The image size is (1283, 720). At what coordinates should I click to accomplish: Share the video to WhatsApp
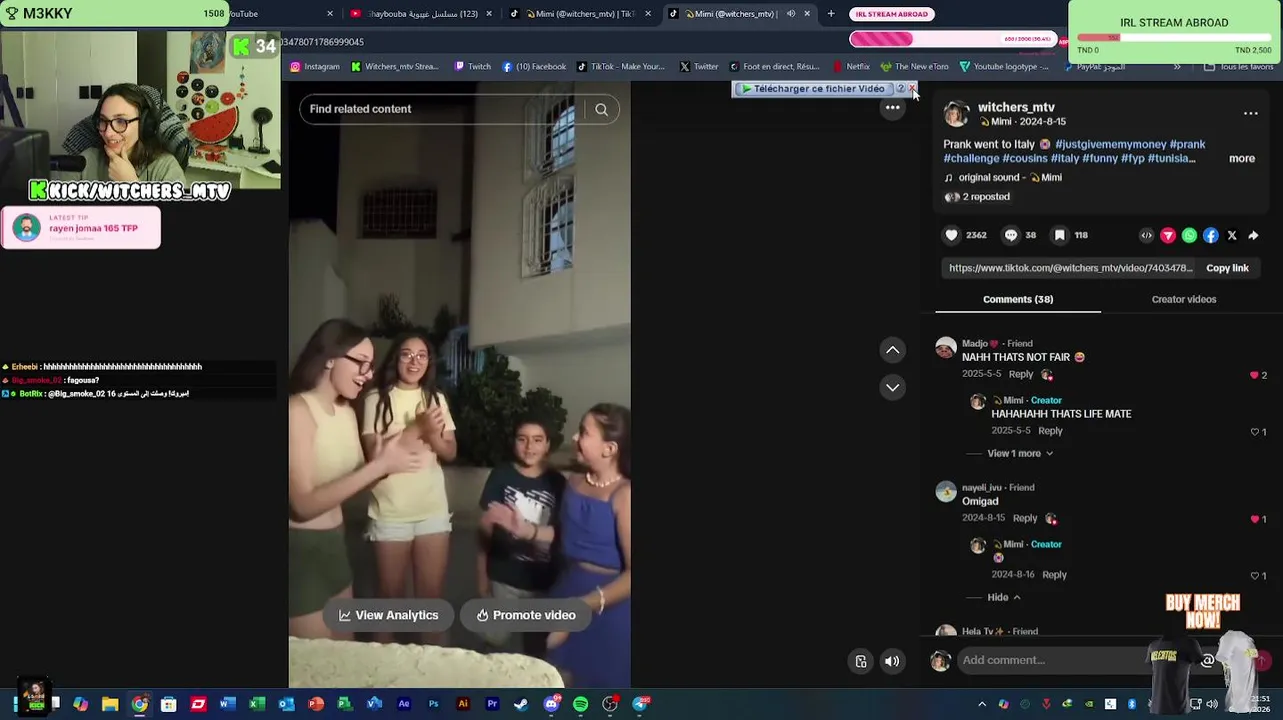(x=1189, y=236)
